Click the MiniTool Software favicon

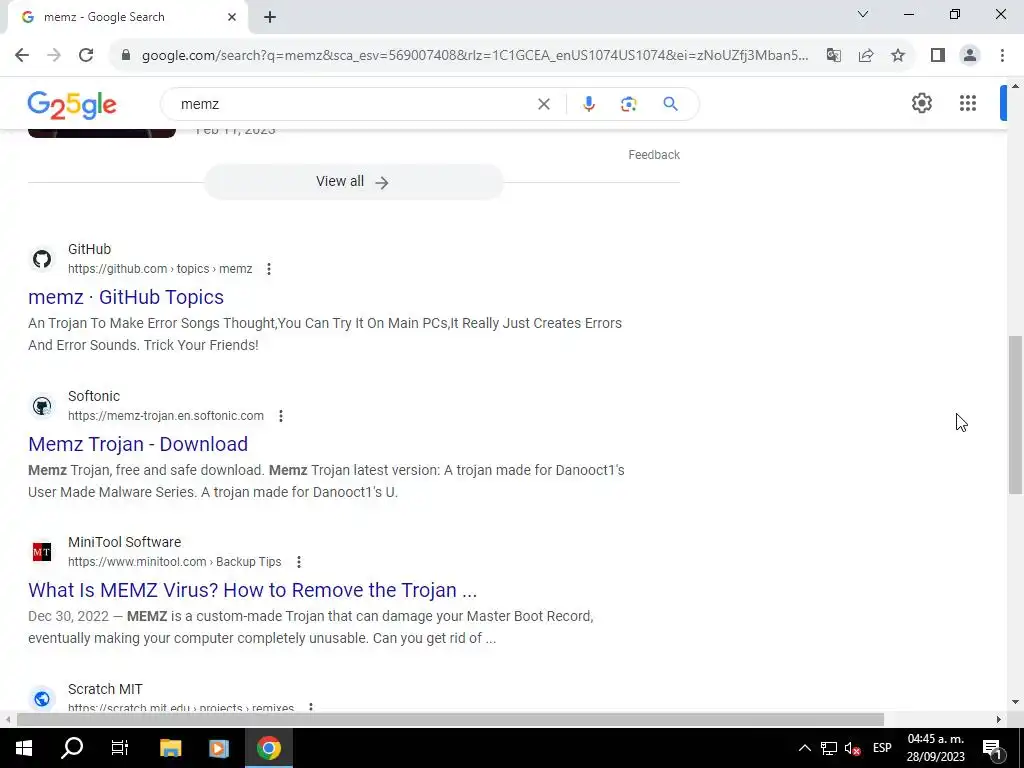click(42, 552)
